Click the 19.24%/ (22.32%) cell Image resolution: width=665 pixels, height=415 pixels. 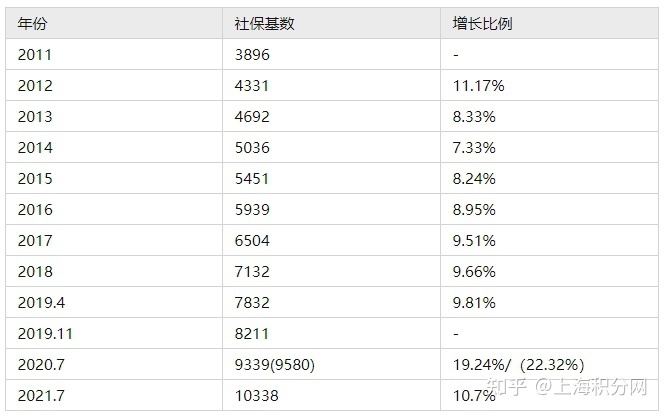[x=550, y=364]
